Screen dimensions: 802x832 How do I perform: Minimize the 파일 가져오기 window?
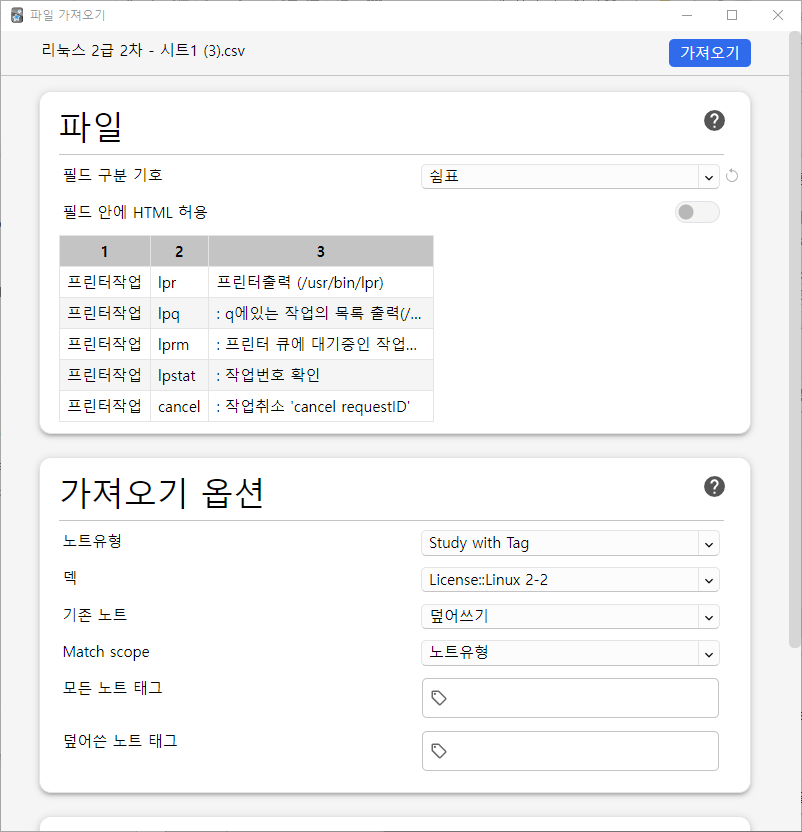687,15
